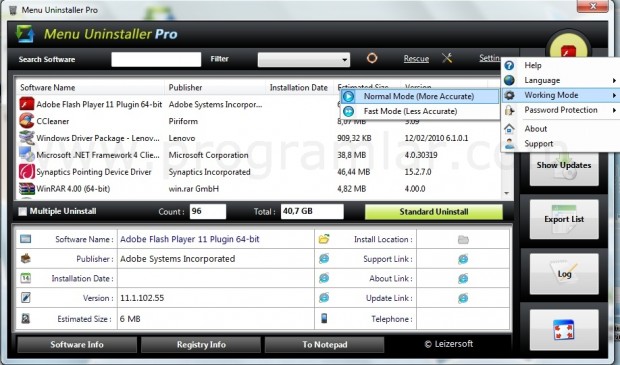This screenshot has width=620, height=365.
Task: Click the Software Info button
Action: [x=77, y=344]
